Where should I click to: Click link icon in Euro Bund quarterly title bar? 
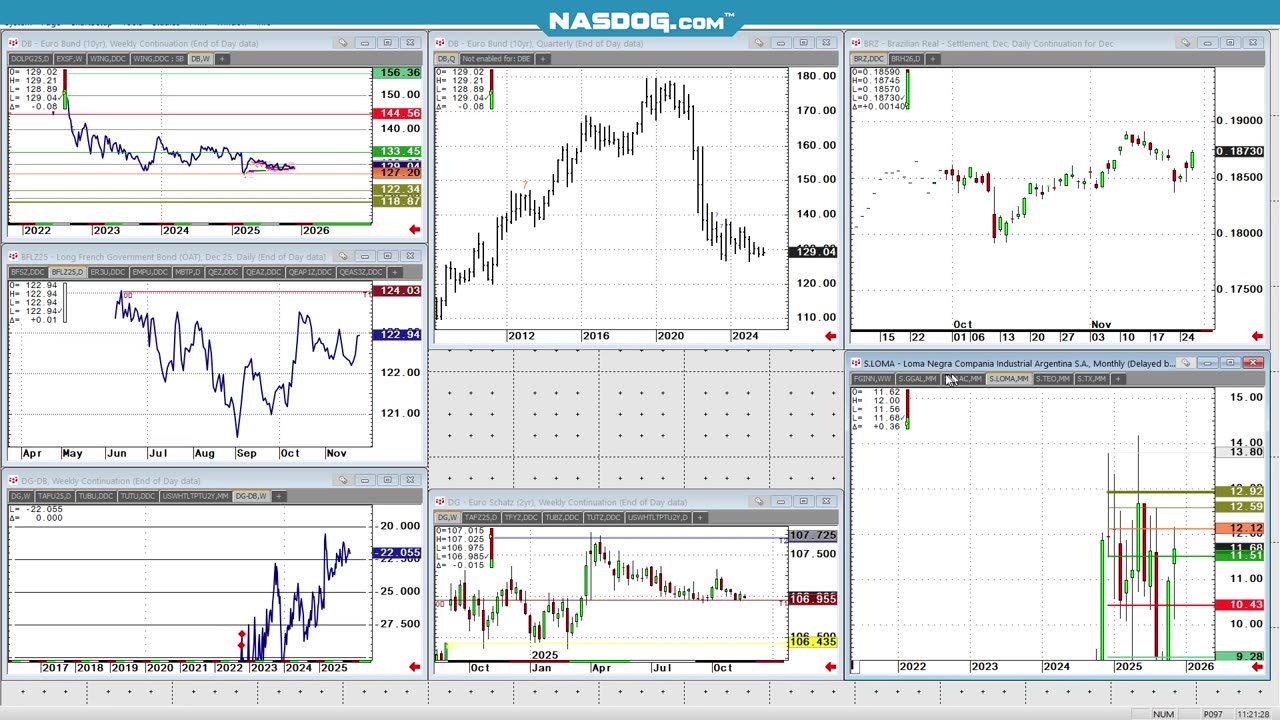click(758, 43)
